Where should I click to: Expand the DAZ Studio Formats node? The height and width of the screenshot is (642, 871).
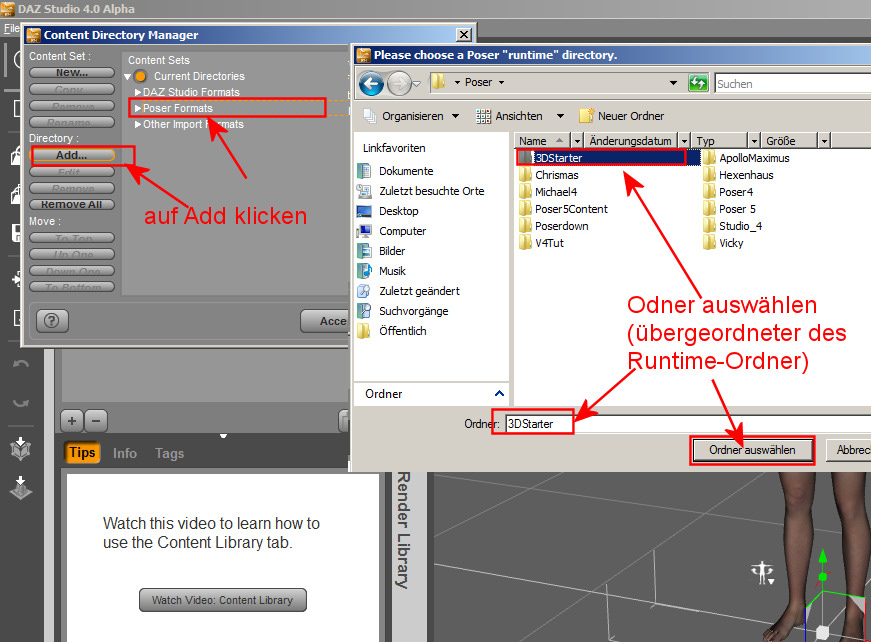click(138, 93)
